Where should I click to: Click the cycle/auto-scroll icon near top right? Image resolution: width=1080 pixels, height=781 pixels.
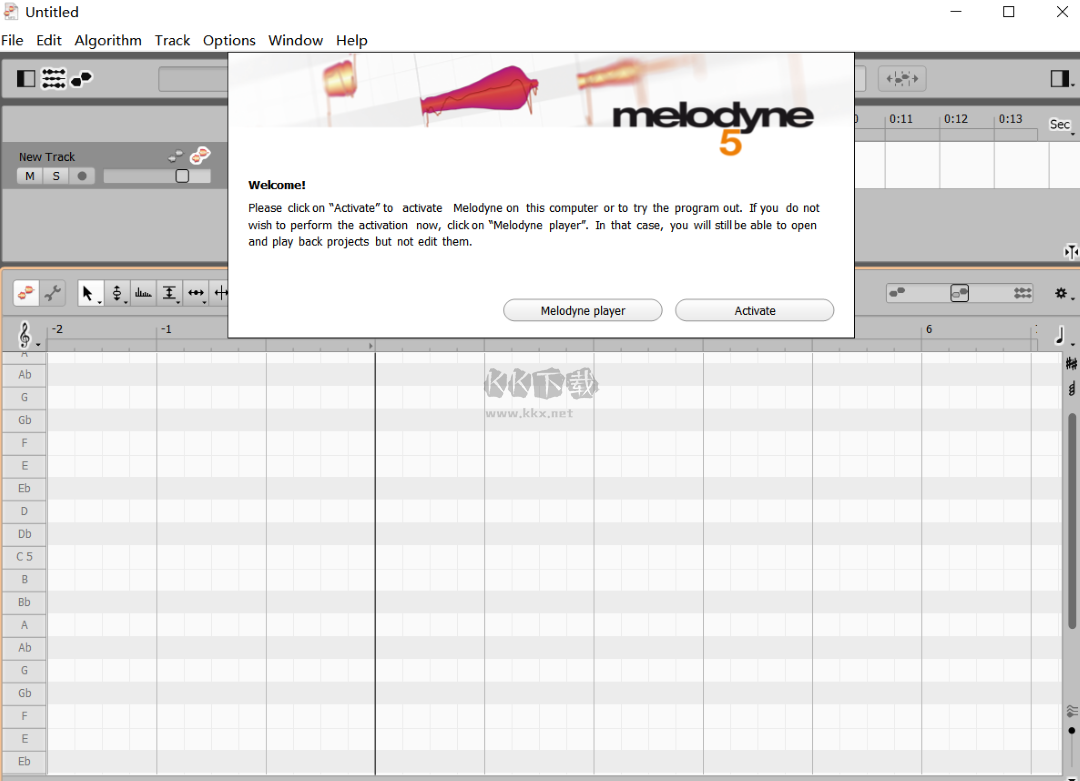pos(902,78)
